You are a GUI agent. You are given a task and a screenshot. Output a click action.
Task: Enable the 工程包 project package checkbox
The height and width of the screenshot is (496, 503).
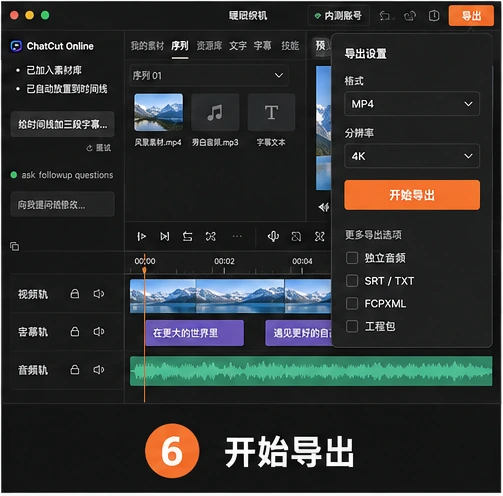[x=352, y=326]
